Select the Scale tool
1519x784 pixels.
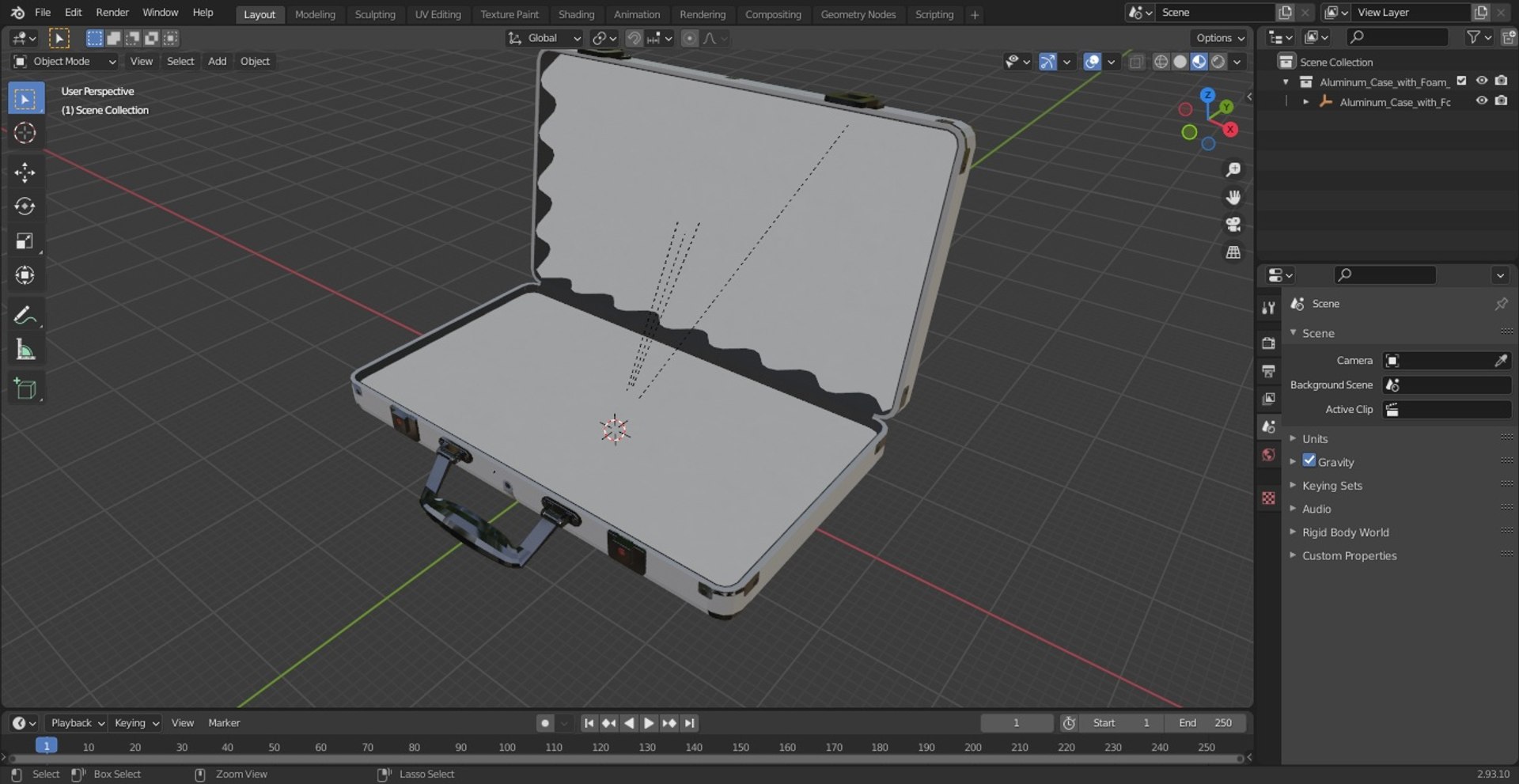(x=25, y=241)
